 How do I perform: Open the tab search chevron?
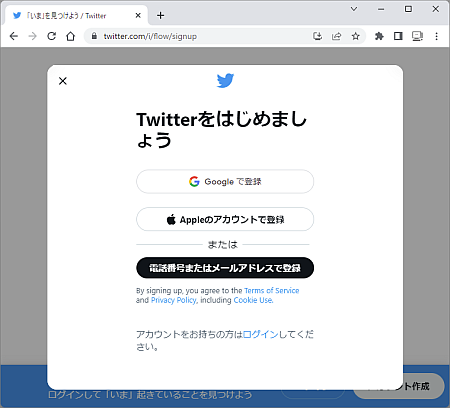pos(354,9)
